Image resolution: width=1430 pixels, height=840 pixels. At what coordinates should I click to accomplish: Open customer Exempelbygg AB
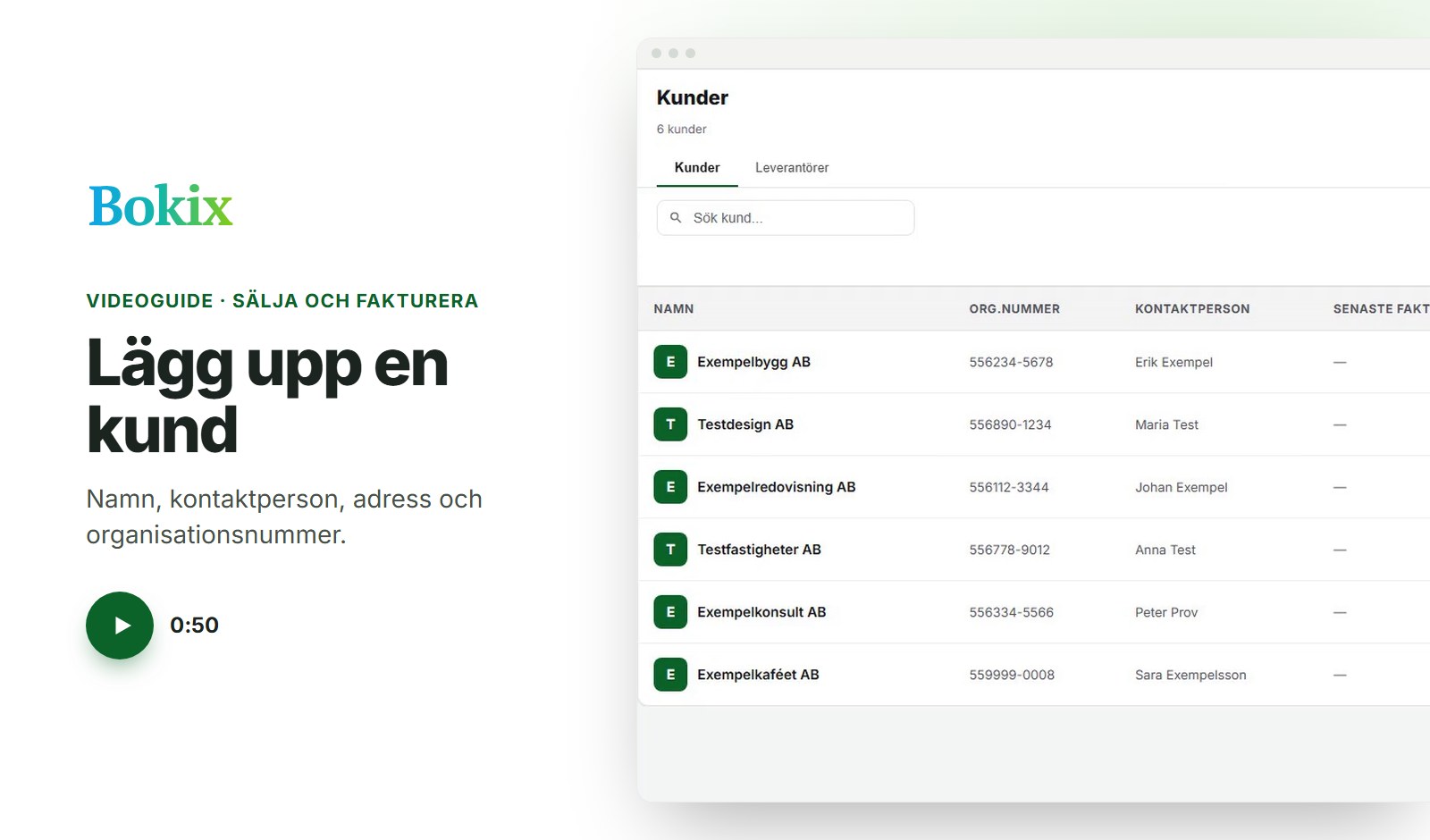coord(753,362)
